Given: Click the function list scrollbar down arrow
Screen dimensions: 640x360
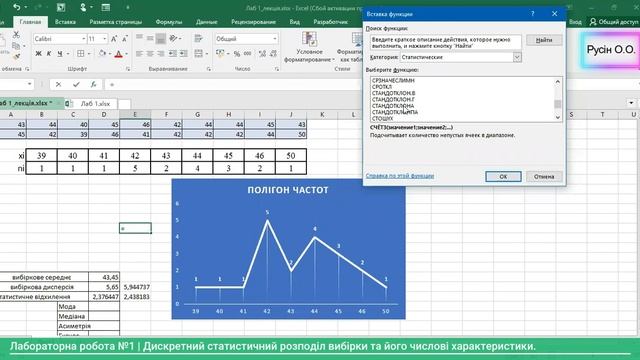Looking at the screenshot, I should (558, 118).
